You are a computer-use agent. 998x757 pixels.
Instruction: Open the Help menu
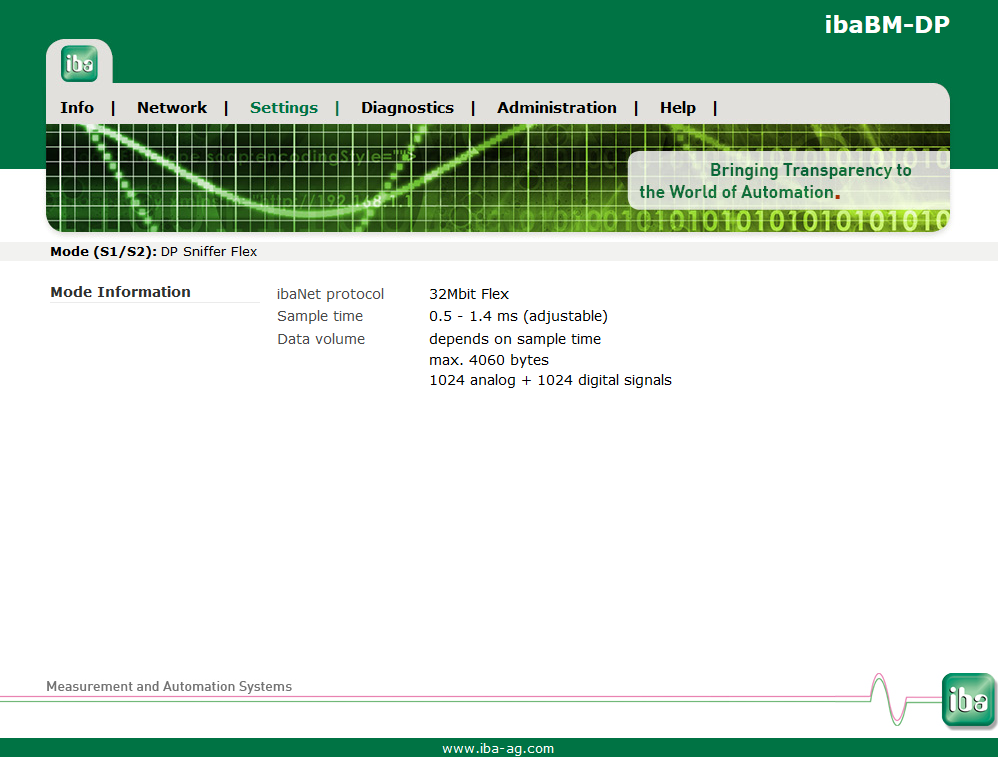coord(677,108)
